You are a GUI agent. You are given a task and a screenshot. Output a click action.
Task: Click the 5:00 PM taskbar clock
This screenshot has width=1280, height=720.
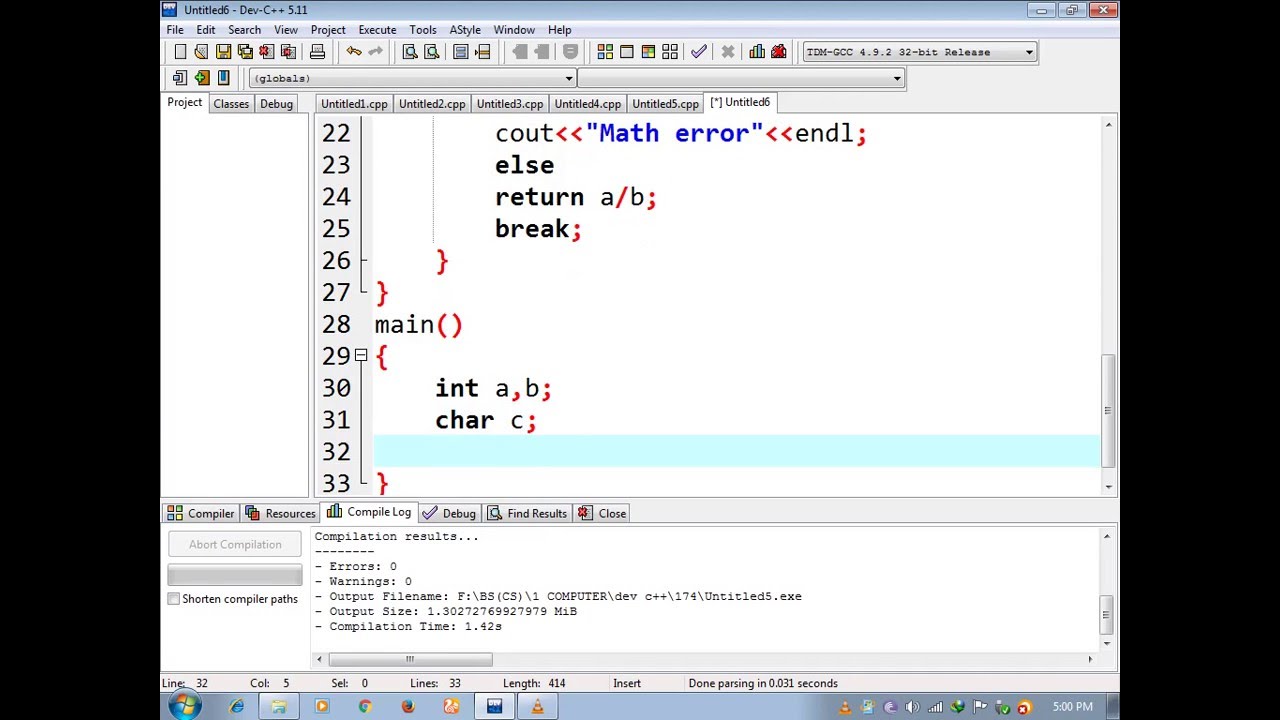coord(1072,707)
